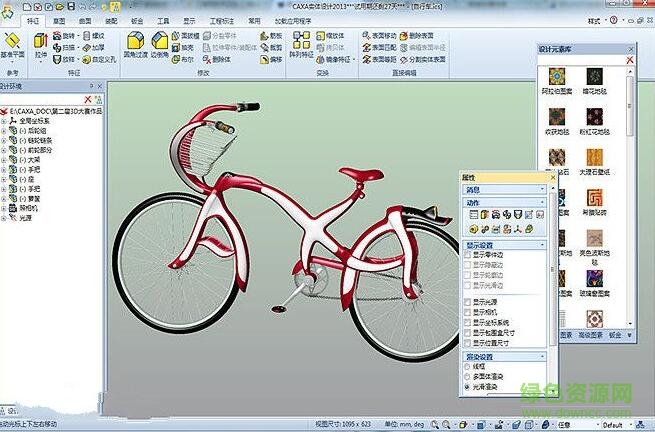Expand the 后轮组 tree node
The image size is (655, 432).
click(x=5, y=130)
